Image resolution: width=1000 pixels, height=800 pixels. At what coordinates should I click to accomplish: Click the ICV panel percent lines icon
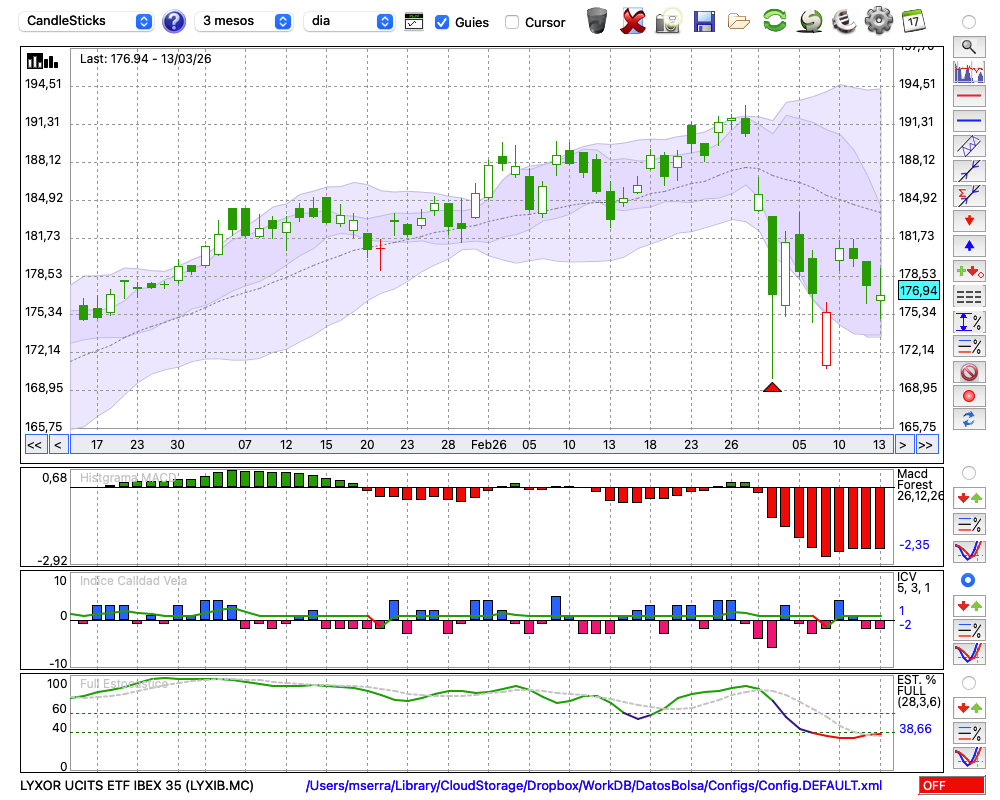[x=969, y=630]
